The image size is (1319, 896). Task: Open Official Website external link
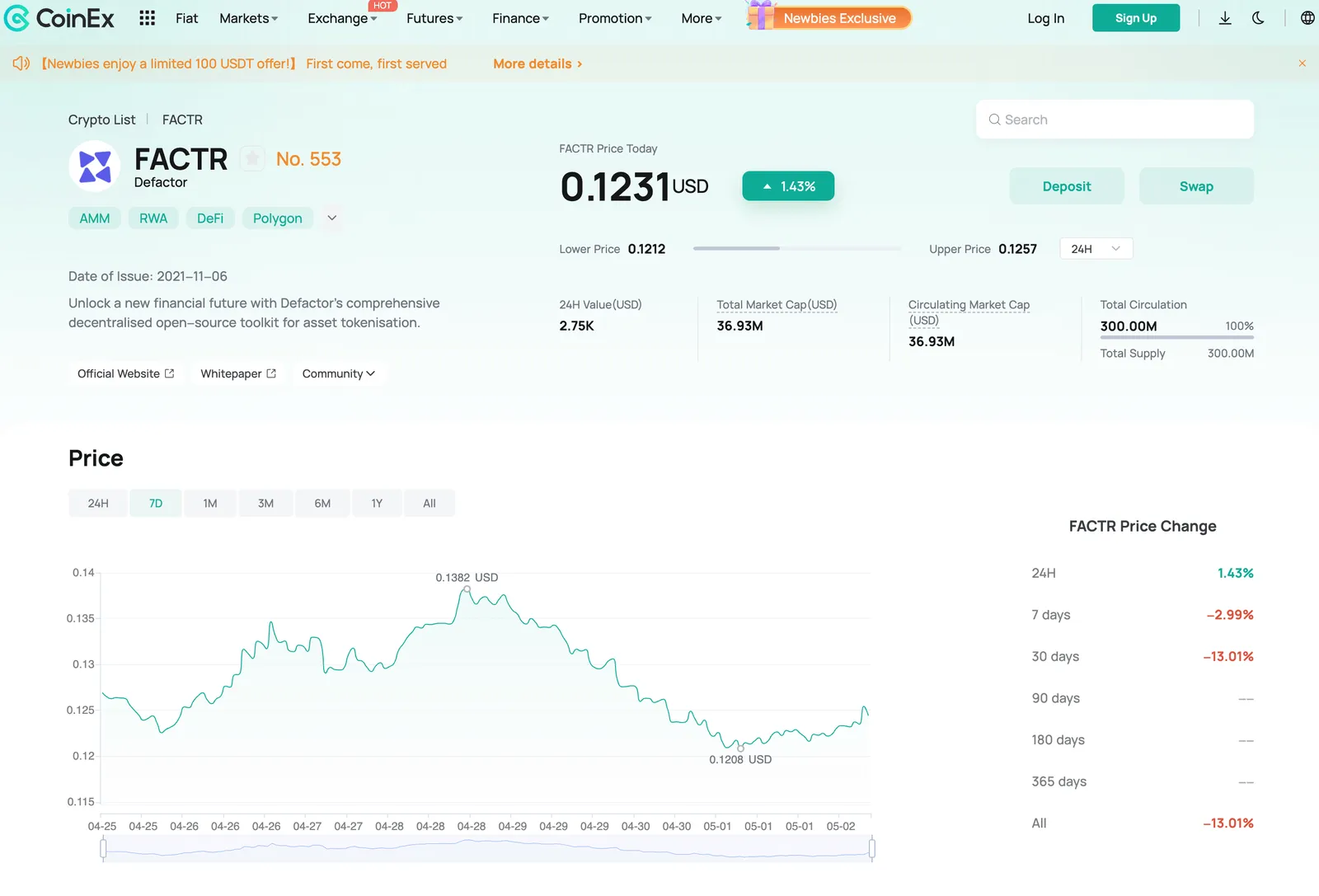126,373
